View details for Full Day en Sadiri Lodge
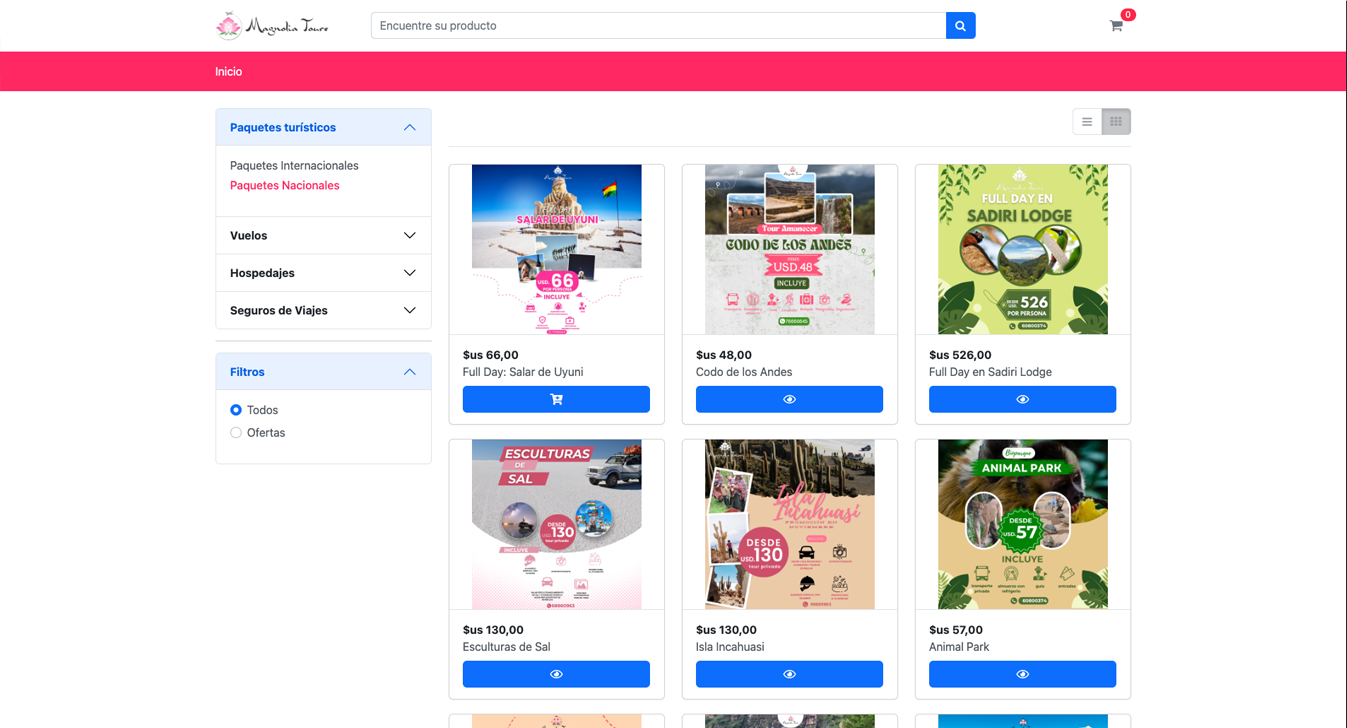The width and height of the screenshot is (1347, 728). coord(1022,399)
